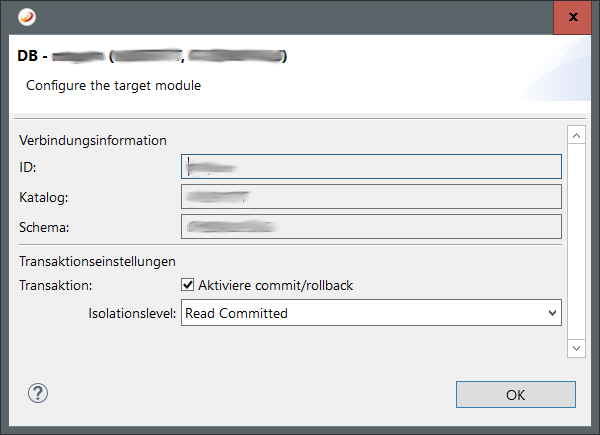Click the 'Katalog:' label
The image size is (600, 435).
click(43, 197)
